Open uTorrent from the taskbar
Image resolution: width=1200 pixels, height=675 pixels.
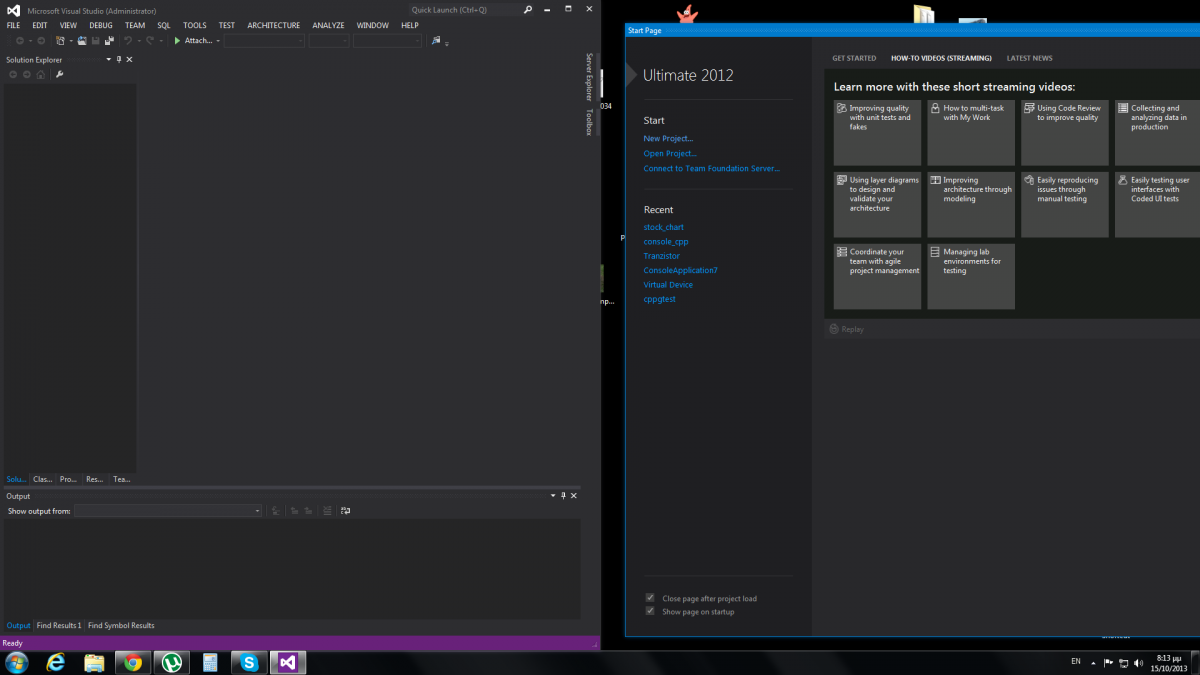pyautogui.click(x=171, y=662)
